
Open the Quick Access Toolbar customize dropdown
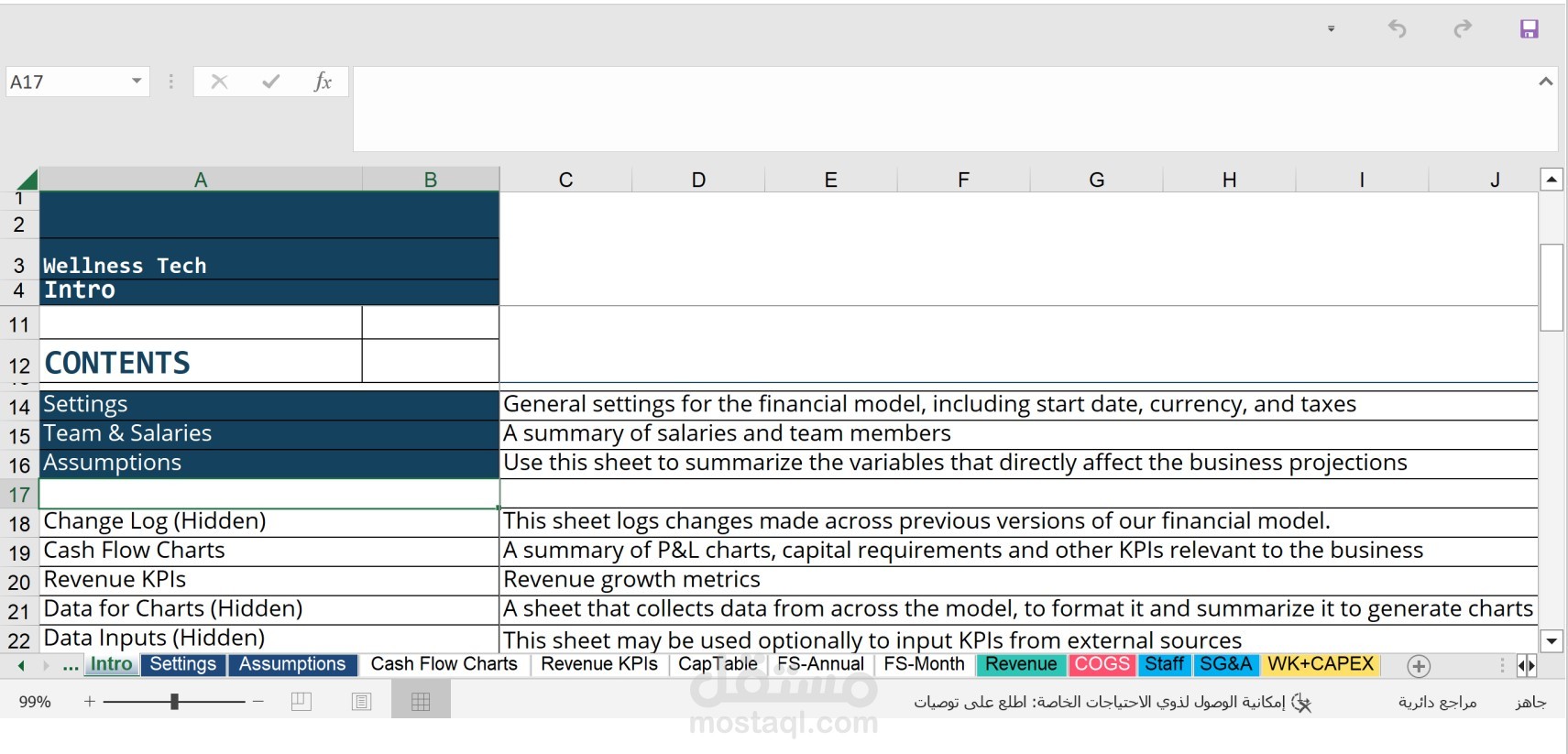[1331, 29]
